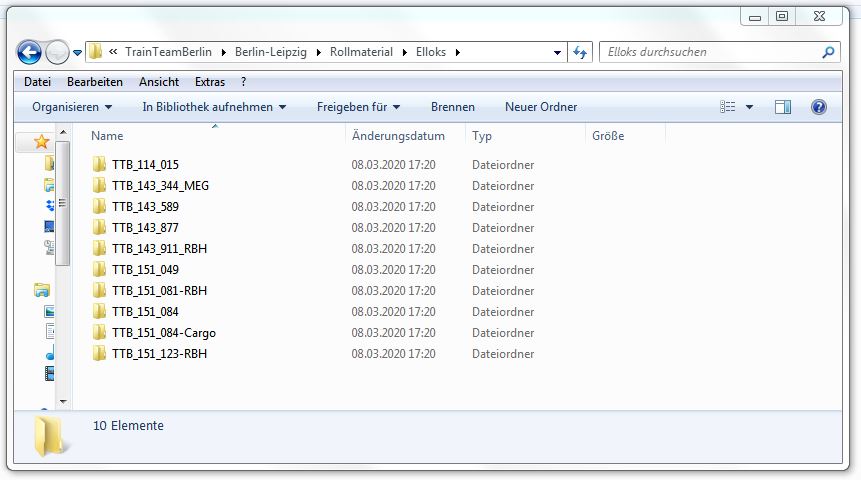The width and height of the screenshot is (861, 480).
Task: Select folder icon of TTB_143_589
Action: tap(99, 206)
